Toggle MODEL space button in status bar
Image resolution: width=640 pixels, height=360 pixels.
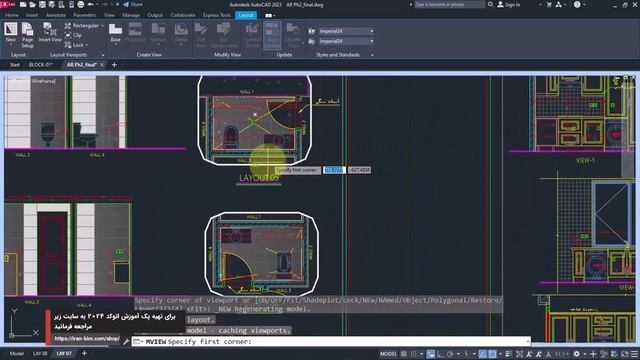(x=388, y=354)
